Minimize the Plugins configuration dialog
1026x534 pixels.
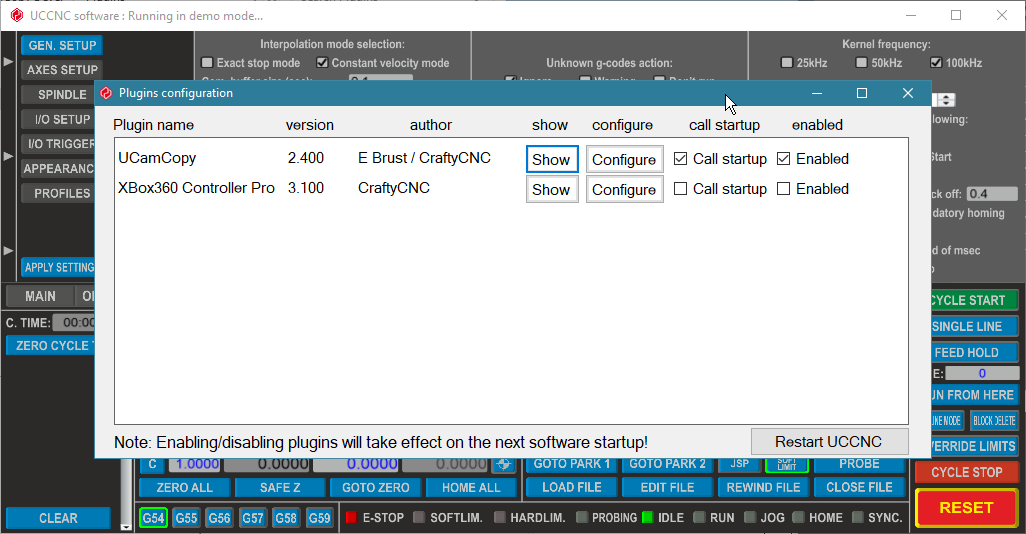pos(817,93)
